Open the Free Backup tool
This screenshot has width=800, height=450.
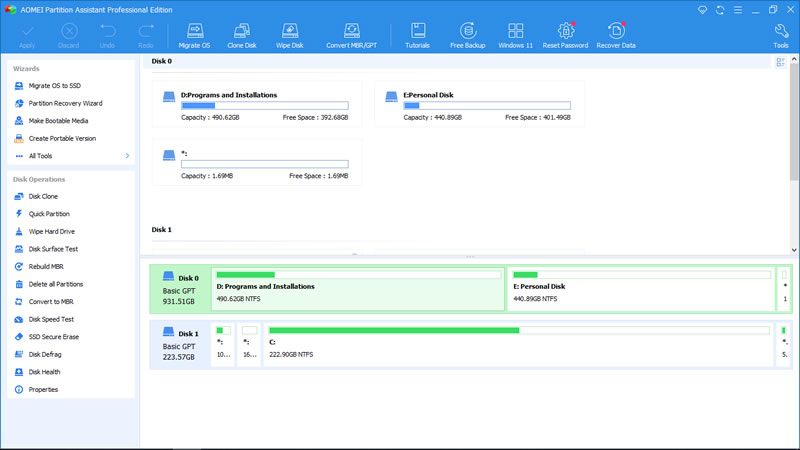(467, 36)
